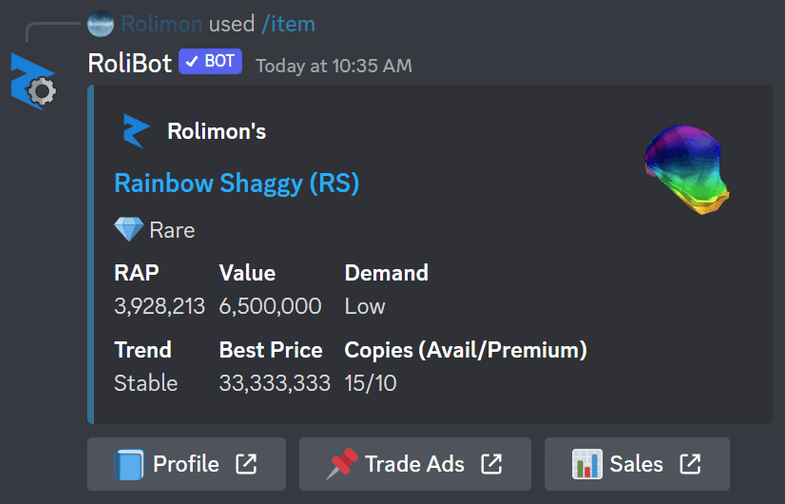Open the Rainbow Shaggy item thumbnail

pyautogui.click(x=686, y=169)
